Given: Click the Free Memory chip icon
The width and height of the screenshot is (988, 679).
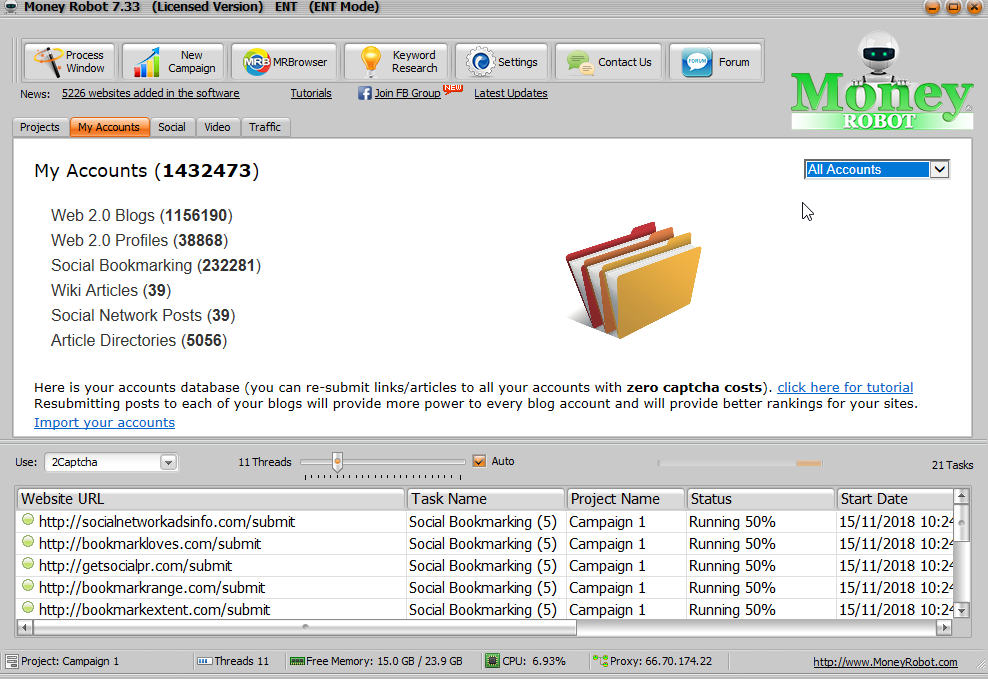Looking at the screenshot, I should tap(297, 661).
